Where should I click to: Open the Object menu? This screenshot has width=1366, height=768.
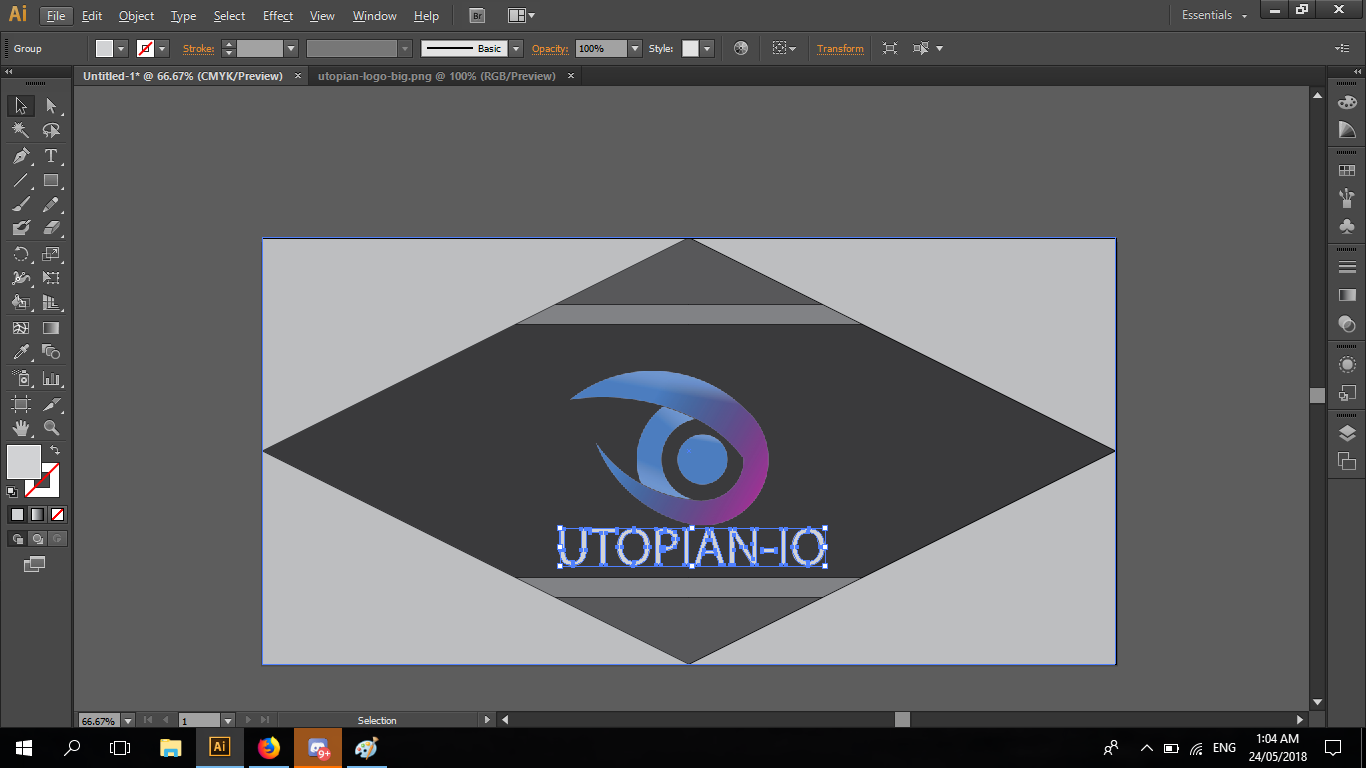tap(136, 16)
